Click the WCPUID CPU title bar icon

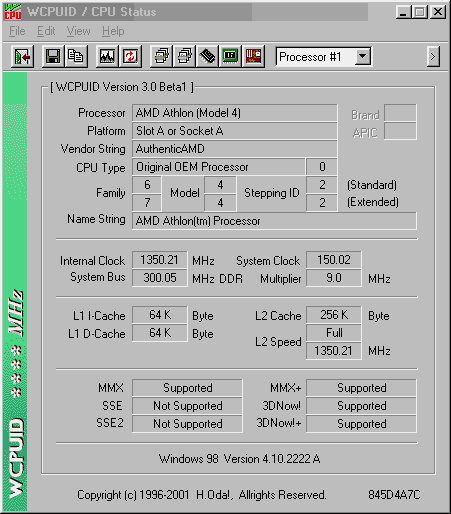point(13,12)
